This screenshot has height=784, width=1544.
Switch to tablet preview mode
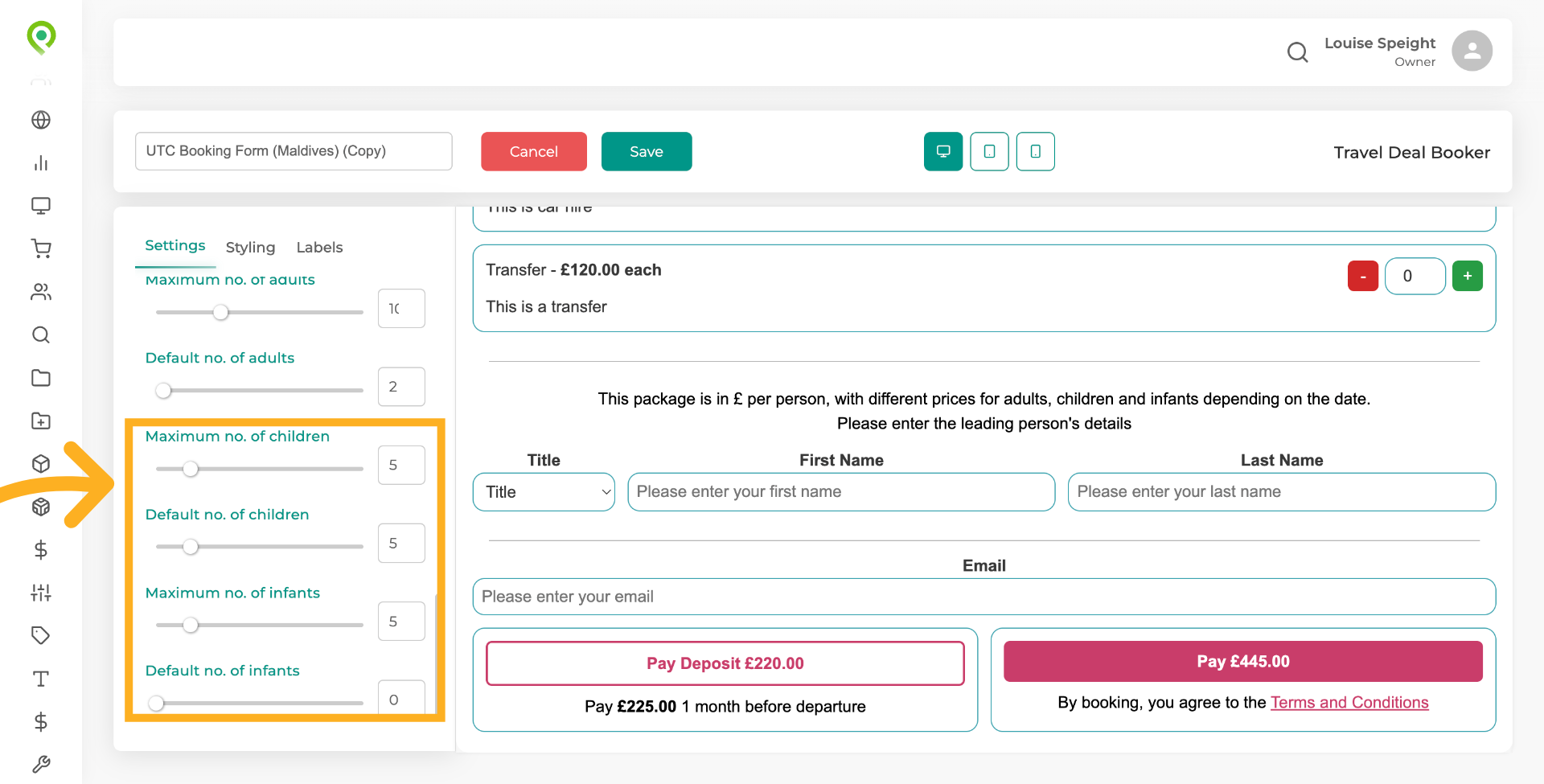pos(989,151)
